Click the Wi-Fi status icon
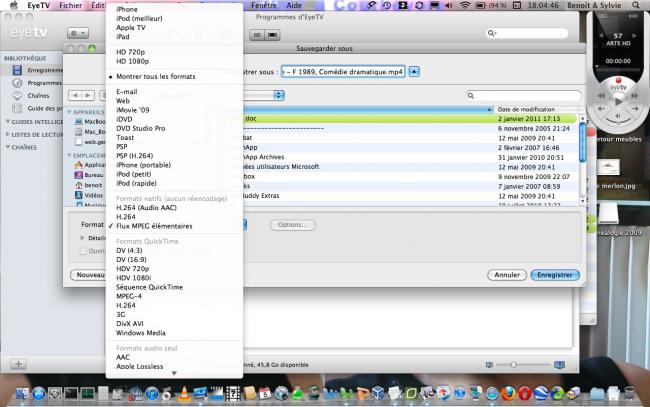Viewport: 650px width, 407px height. pos(465,5)
